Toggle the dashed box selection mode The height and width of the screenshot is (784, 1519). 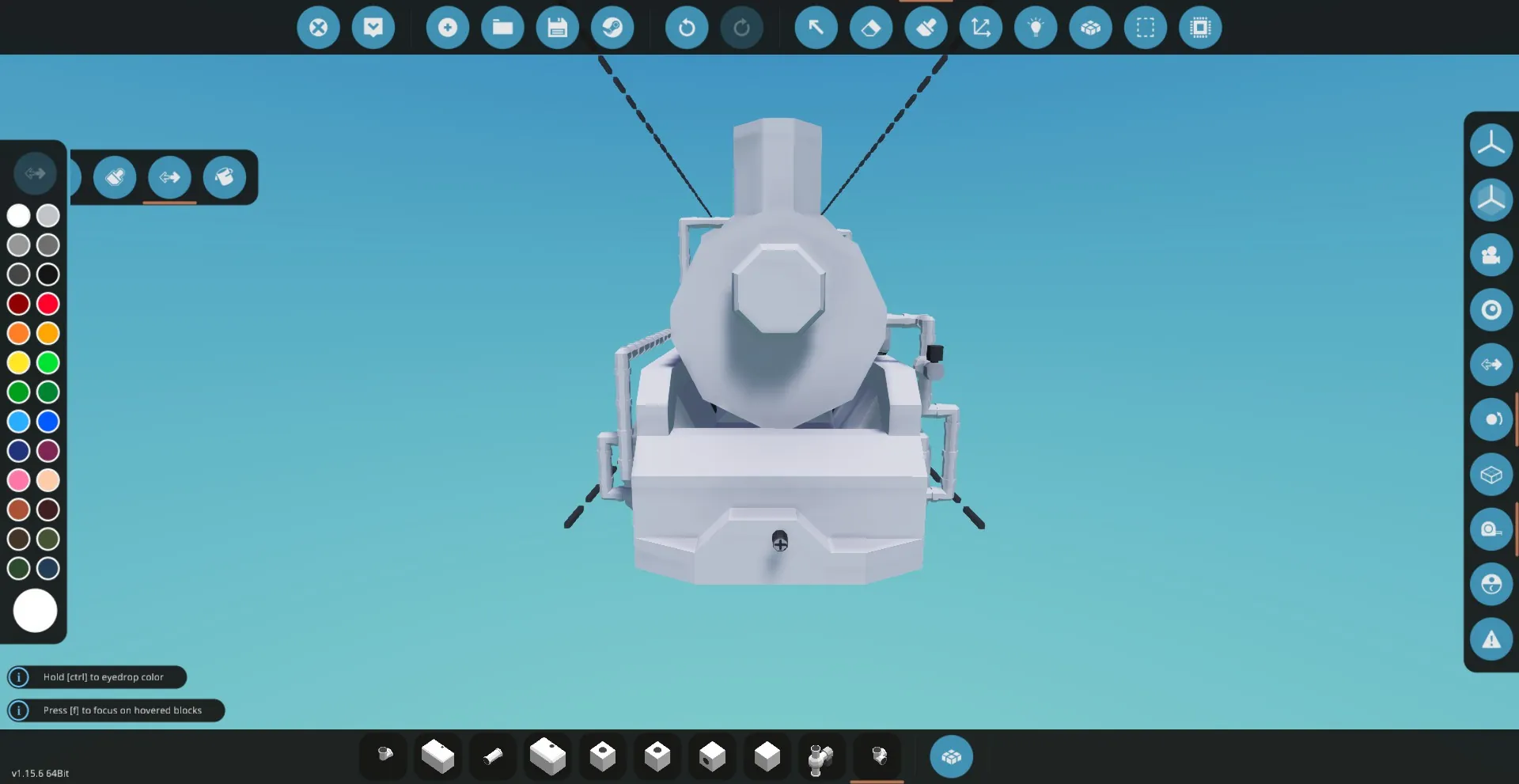1146,28
